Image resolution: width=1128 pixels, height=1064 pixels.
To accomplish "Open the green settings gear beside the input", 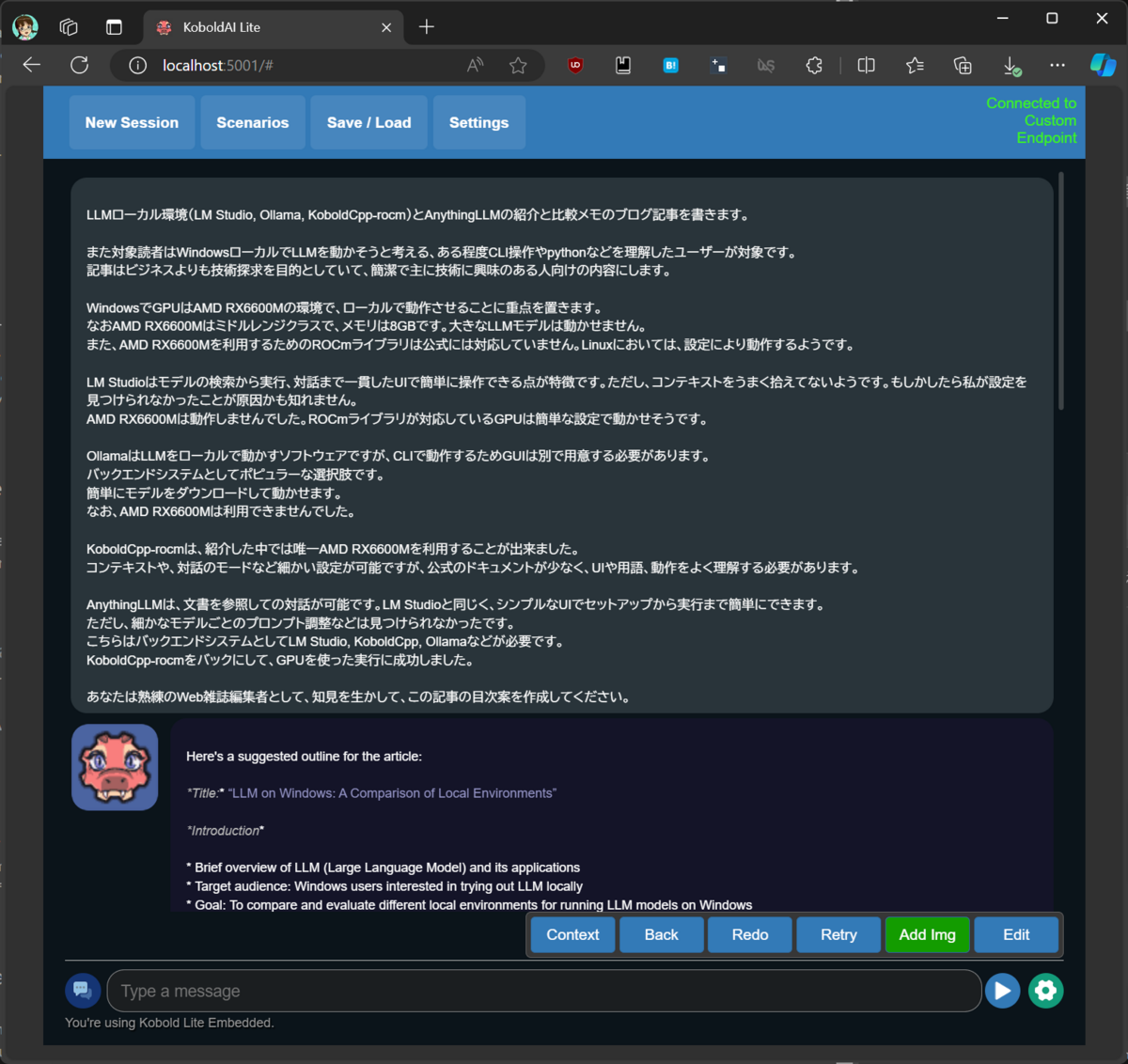I will (1045, 991).
